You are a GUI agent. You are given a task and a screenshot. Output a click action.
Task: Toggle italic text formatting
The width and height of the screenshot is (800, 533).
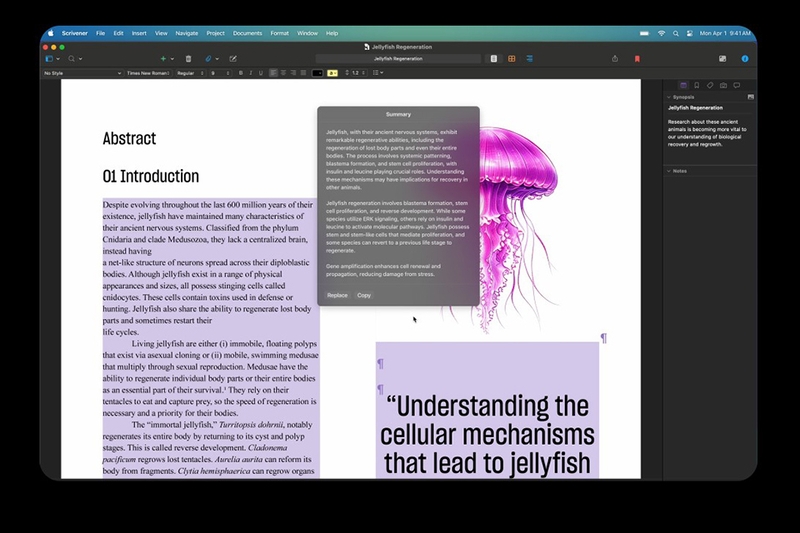coord(251,73)
